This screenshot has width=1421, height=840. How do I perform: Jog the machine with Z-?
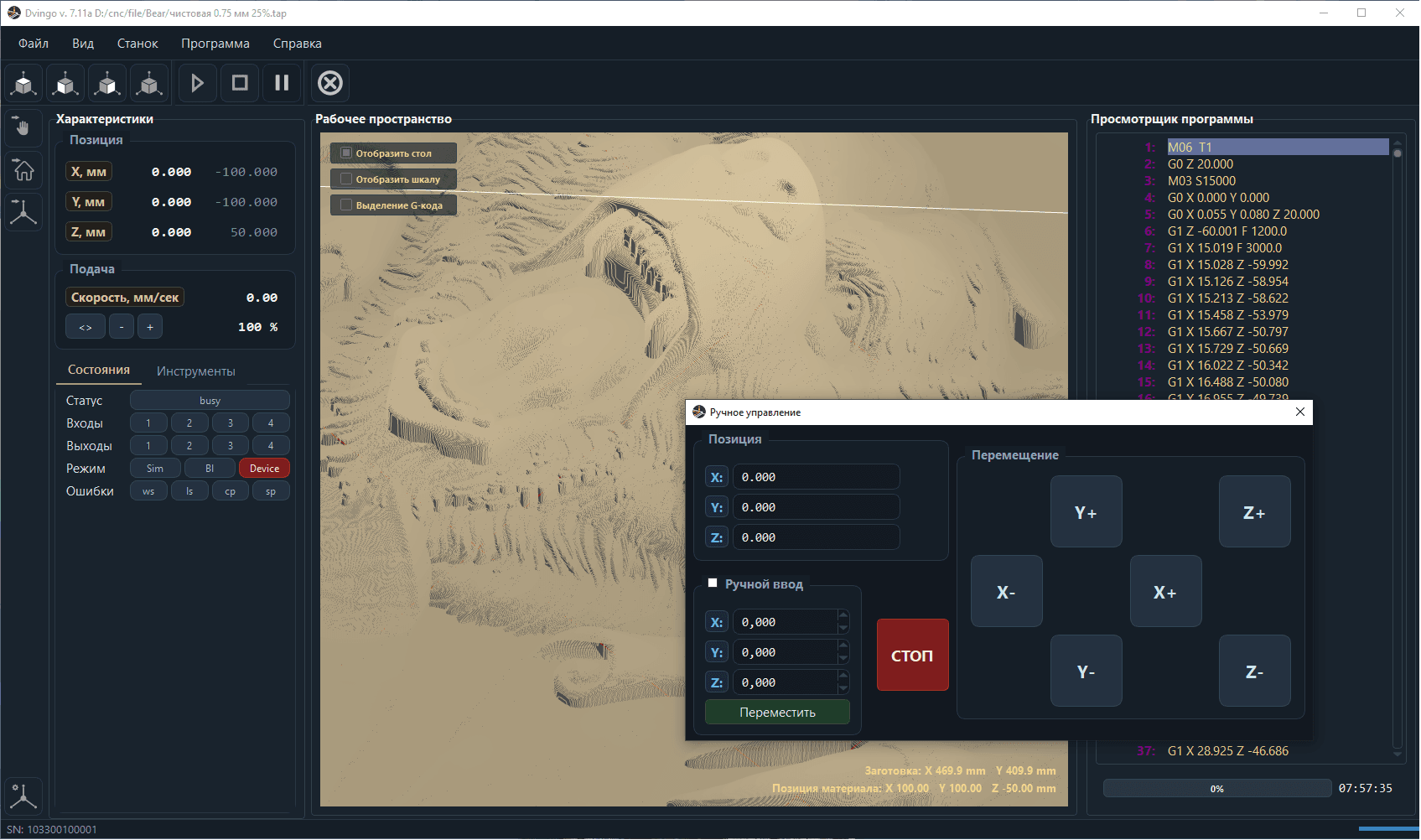(x=1255, y=671)
